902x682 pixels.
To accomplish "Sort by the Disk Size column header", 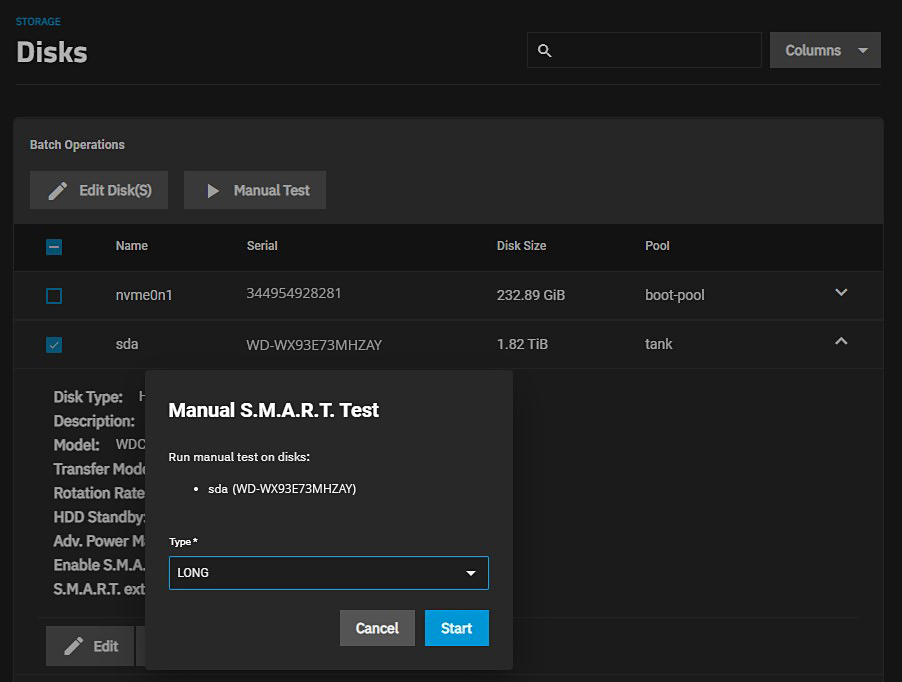I will tap(521, 246).
